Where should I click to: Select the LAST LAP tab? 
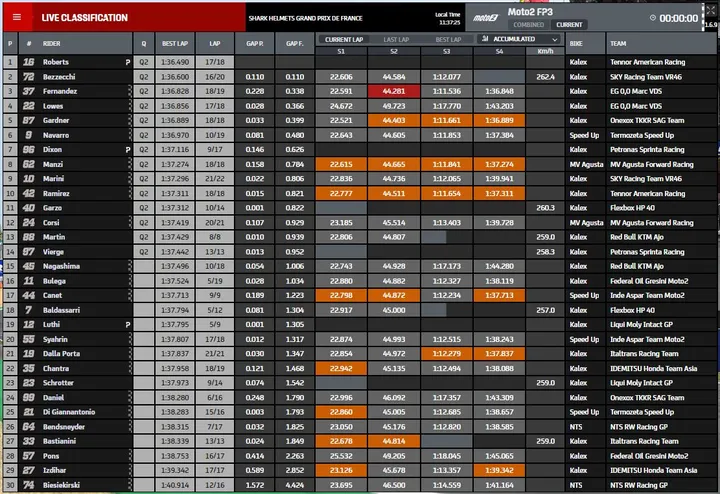[x=396, y=39]
